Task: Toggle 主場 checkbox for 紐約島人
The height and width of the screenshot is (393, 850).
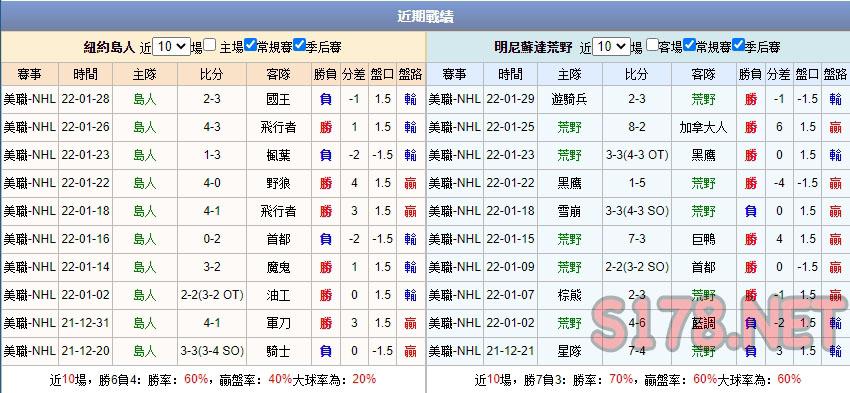Action: point(210,46)
